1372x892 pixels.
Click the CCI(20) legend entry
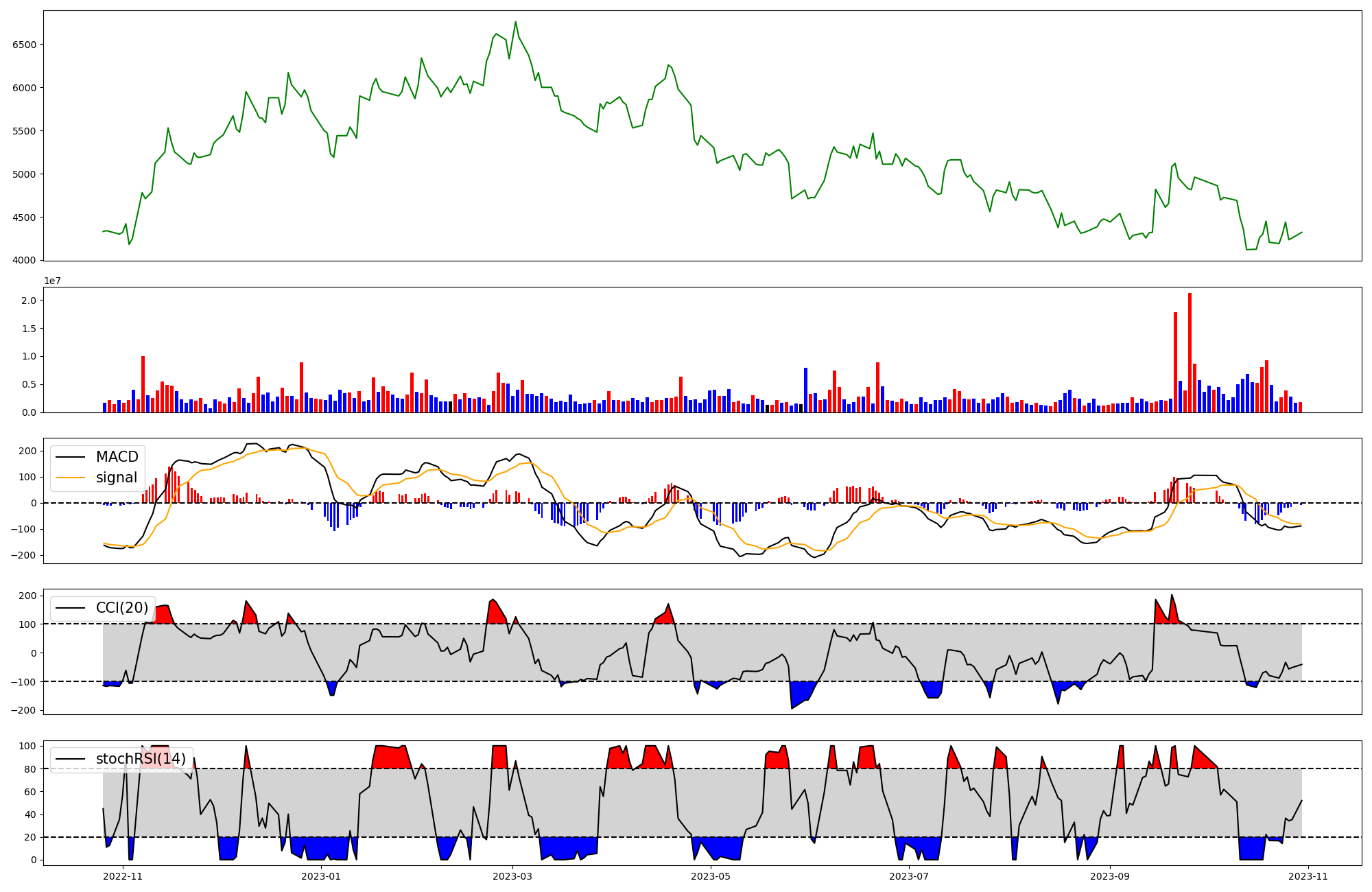pos(121,608)
